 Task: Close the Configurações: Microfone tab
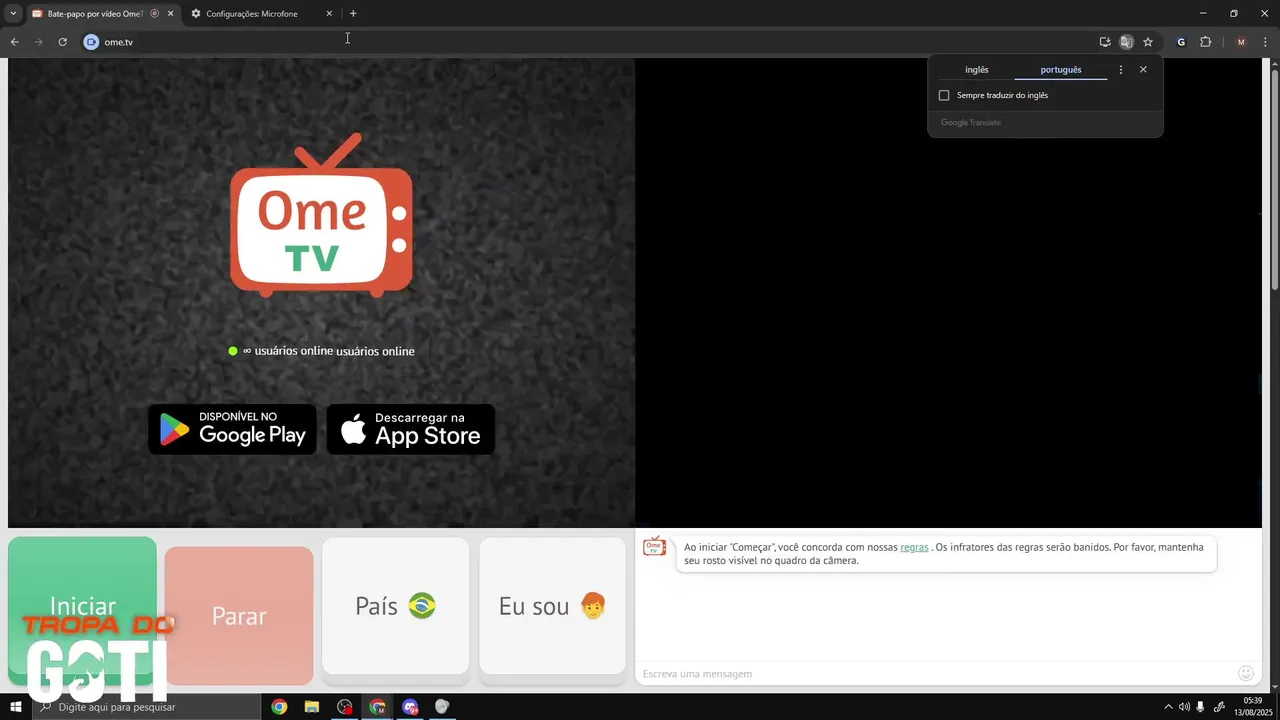pyautogui.click(x=329, y=14)
